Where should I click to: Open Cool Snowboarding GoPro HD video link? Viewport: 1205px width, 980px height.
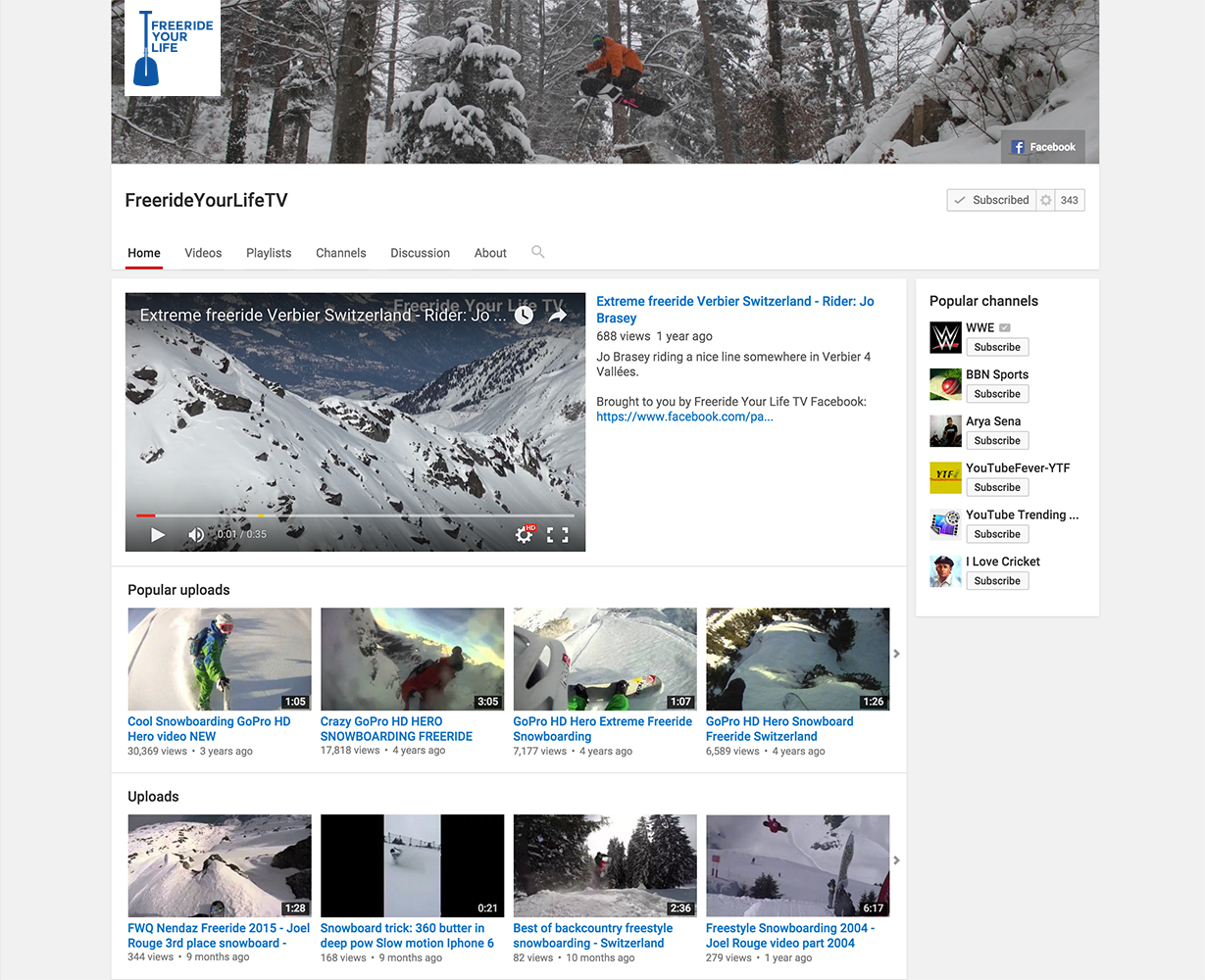click(x=209, y=728)
